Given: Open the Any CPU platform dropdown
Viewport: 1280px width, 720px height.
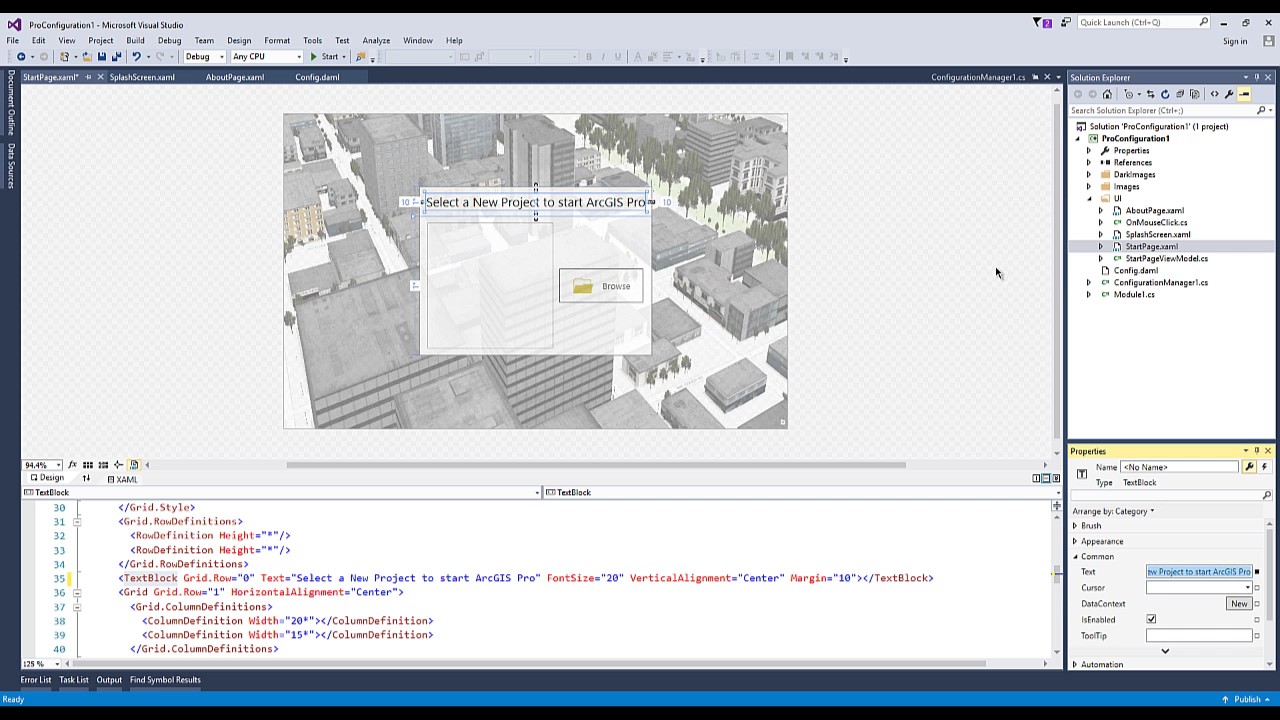Looking at the screenshot, I should (298, 57).
